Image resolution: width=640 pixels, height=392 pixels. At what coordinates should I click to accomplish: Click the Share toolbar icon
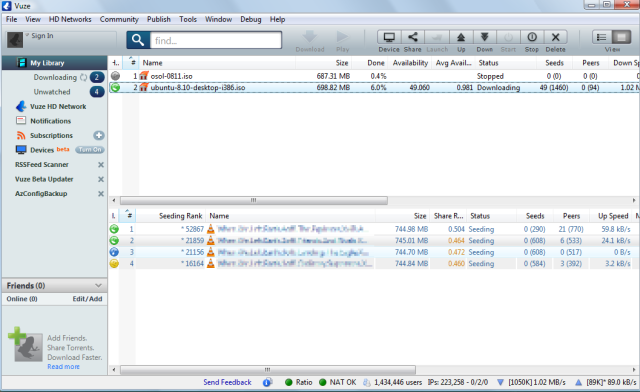[x=413, y=37]
